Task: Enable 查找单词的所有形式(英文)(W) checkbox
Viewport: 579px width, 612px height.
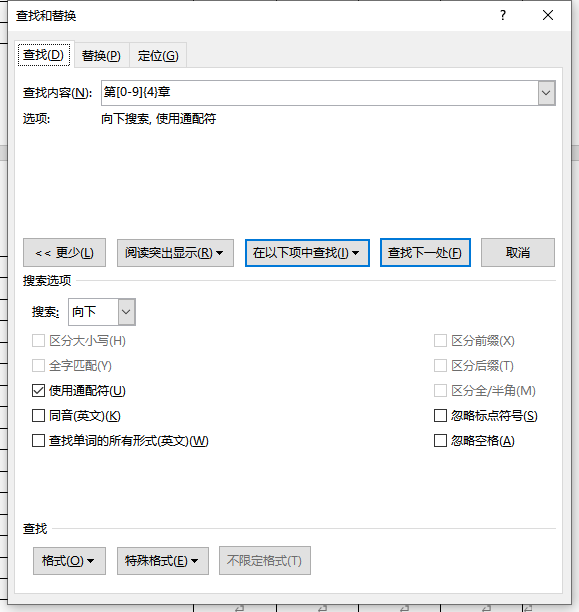Action: point(38,441)
